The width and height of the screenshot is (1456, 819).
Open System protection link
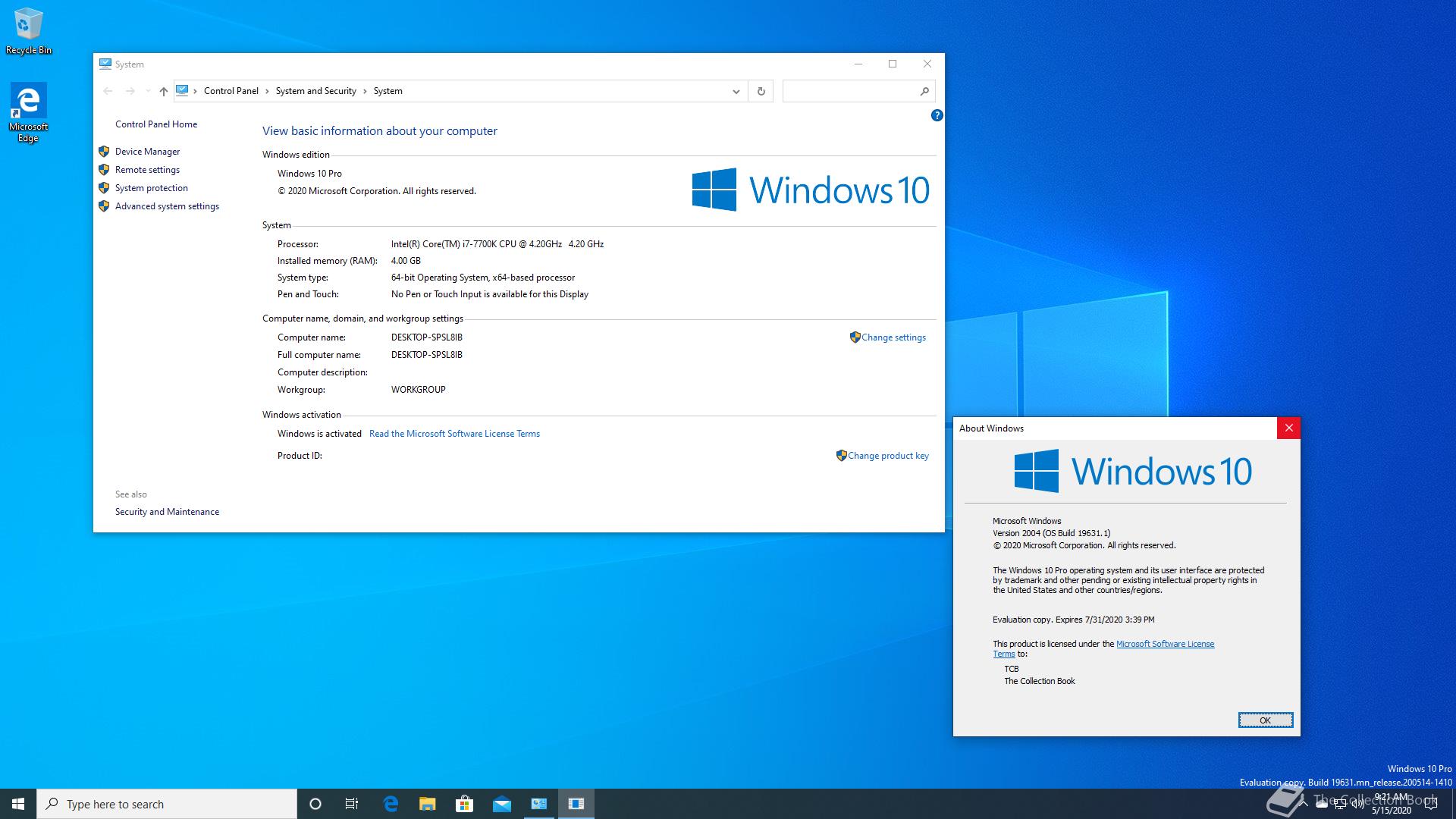click(x=152, y=188)
